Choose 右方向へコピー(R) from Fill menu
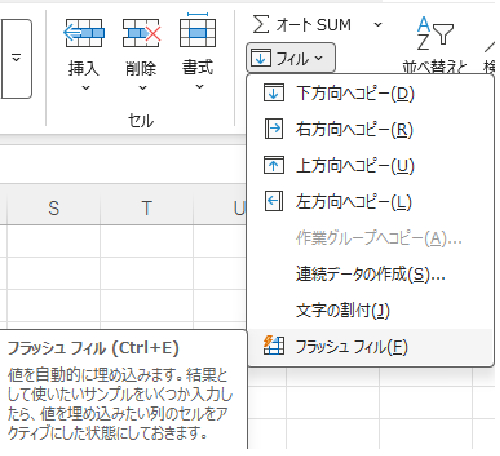This screenshot has width=500, height=456. coord(371,129)
